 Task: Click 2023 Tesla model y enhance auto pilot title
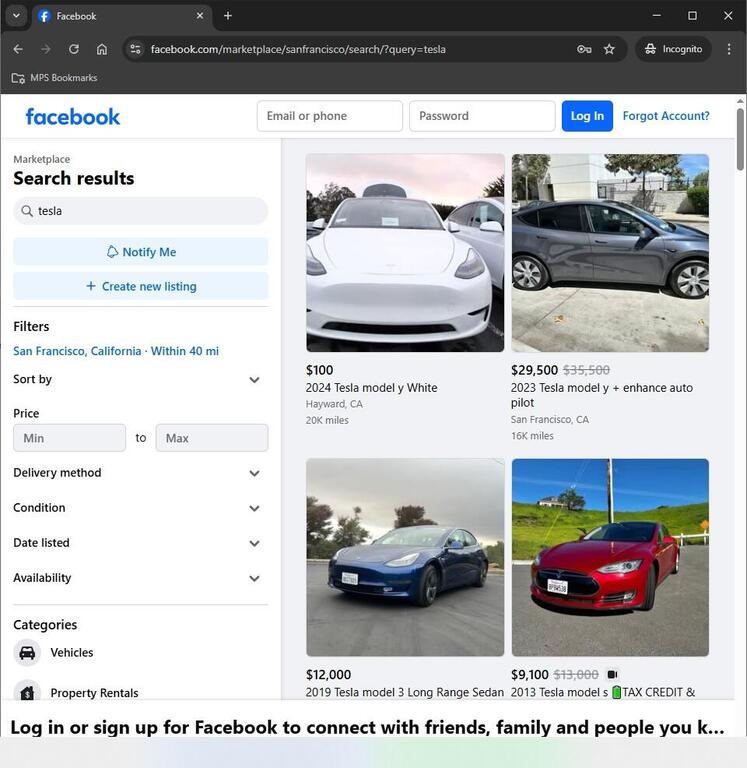(602, 395)
